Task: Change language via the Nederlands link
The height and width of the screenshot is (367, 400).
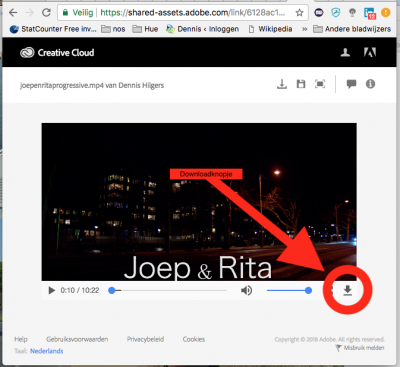Action: tap(46, 351)
